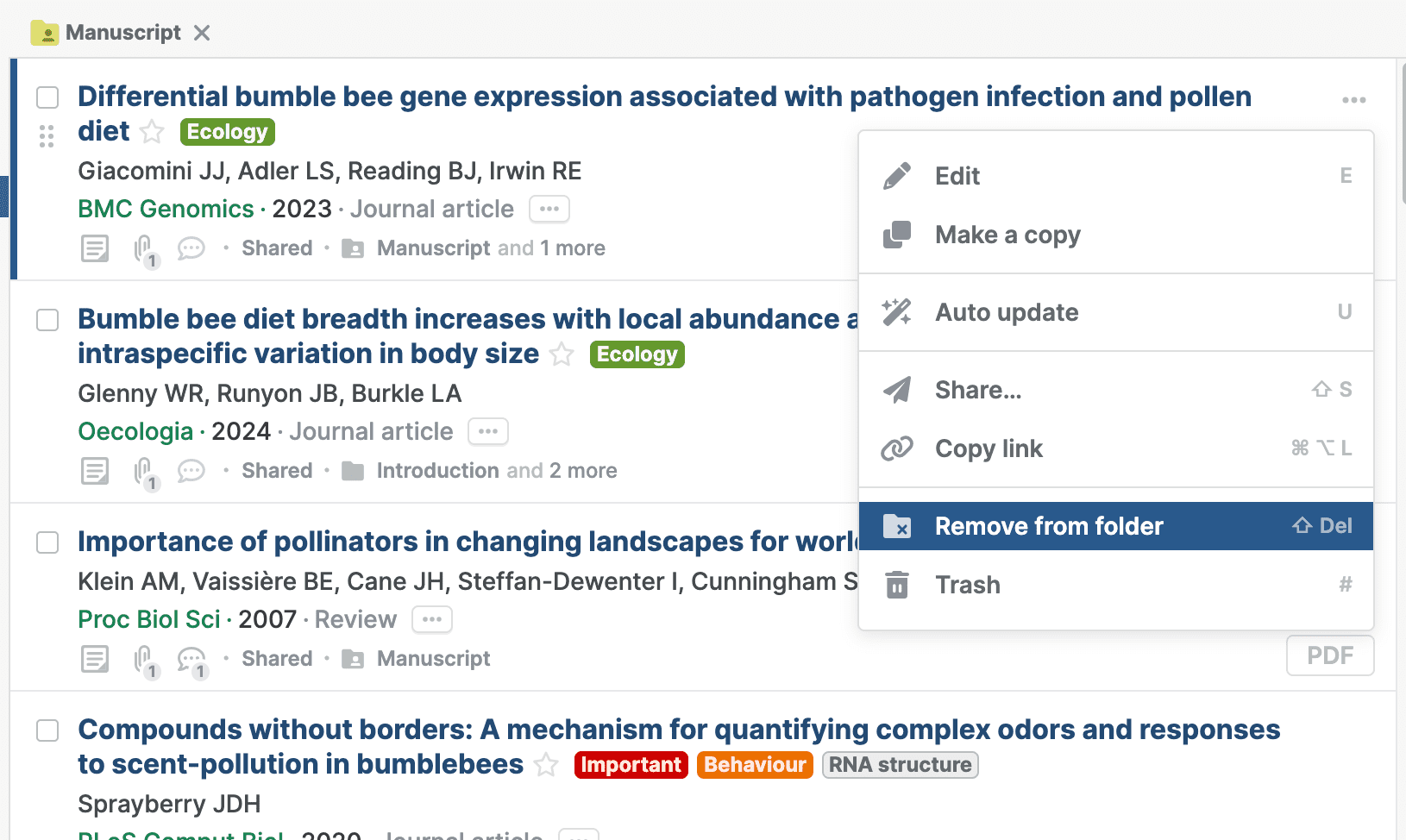Open the PDF button for pollinators article
Viewport: 1406px width, 840px height.
(1329, 655)
